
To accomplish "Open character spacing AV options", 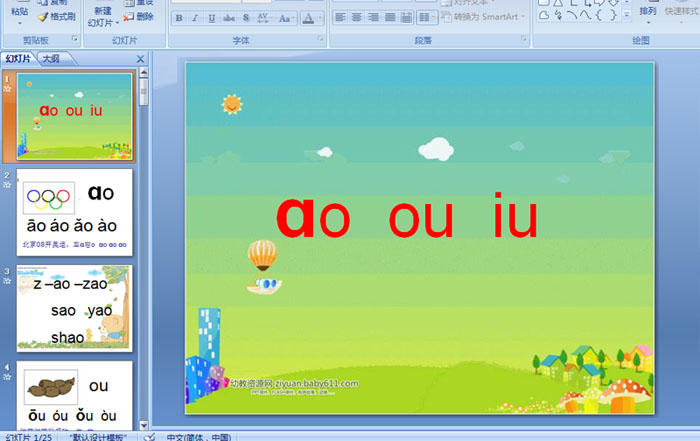I will point(263,18).
